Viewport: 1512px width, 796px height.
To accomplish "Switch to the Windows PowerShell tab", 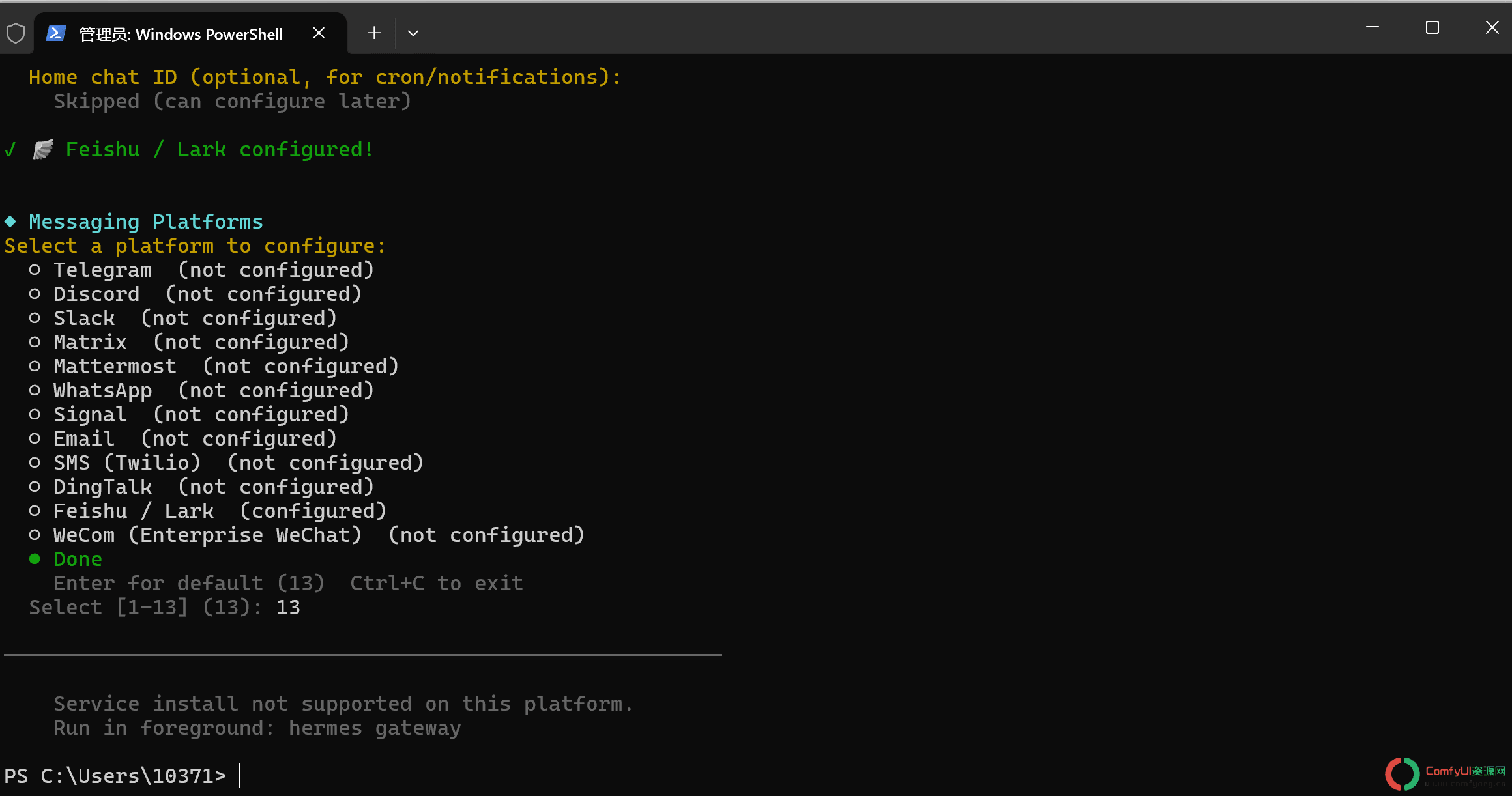I will [181, 34].
